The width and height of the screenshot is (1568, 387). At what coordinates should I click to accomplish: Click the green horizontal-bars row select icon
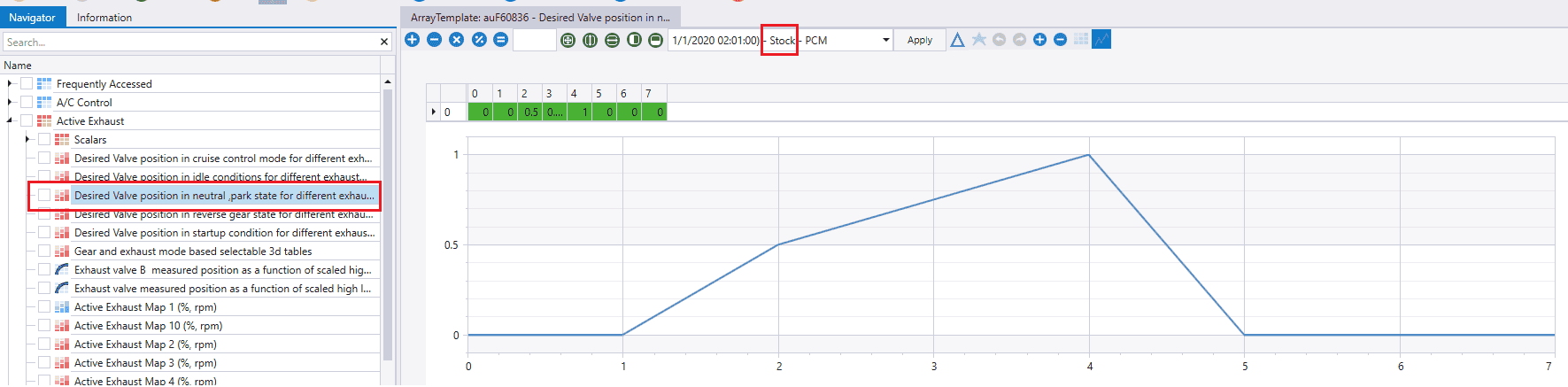coord(613,40)
